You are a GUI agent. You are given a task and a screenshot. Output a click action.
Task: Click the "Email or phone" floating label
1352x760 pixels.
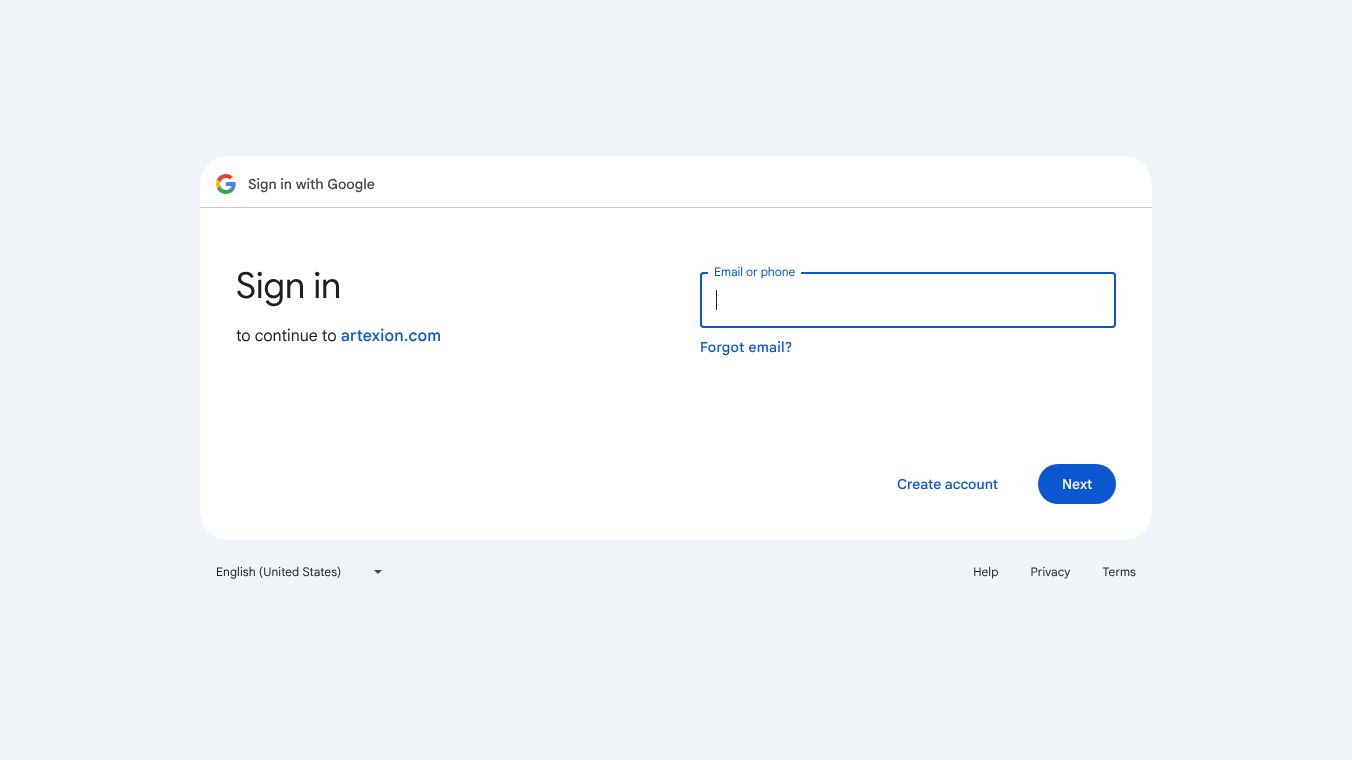(x=754, y=272)
